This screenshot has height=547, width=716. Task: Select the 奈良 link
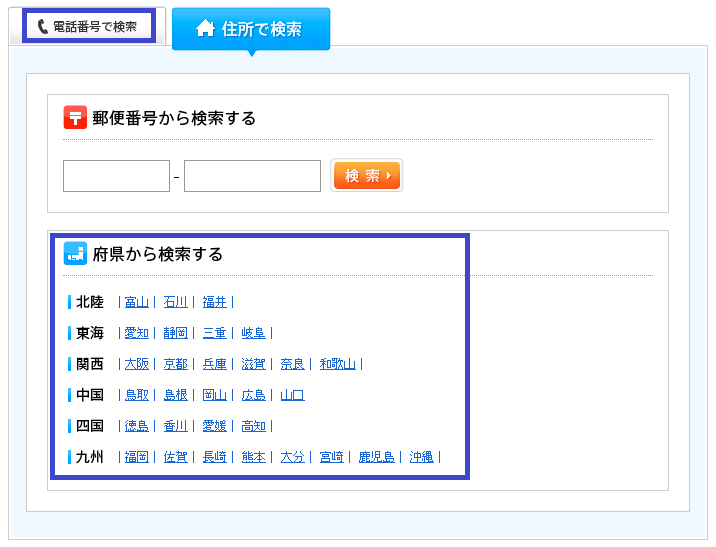coord(292,364)
